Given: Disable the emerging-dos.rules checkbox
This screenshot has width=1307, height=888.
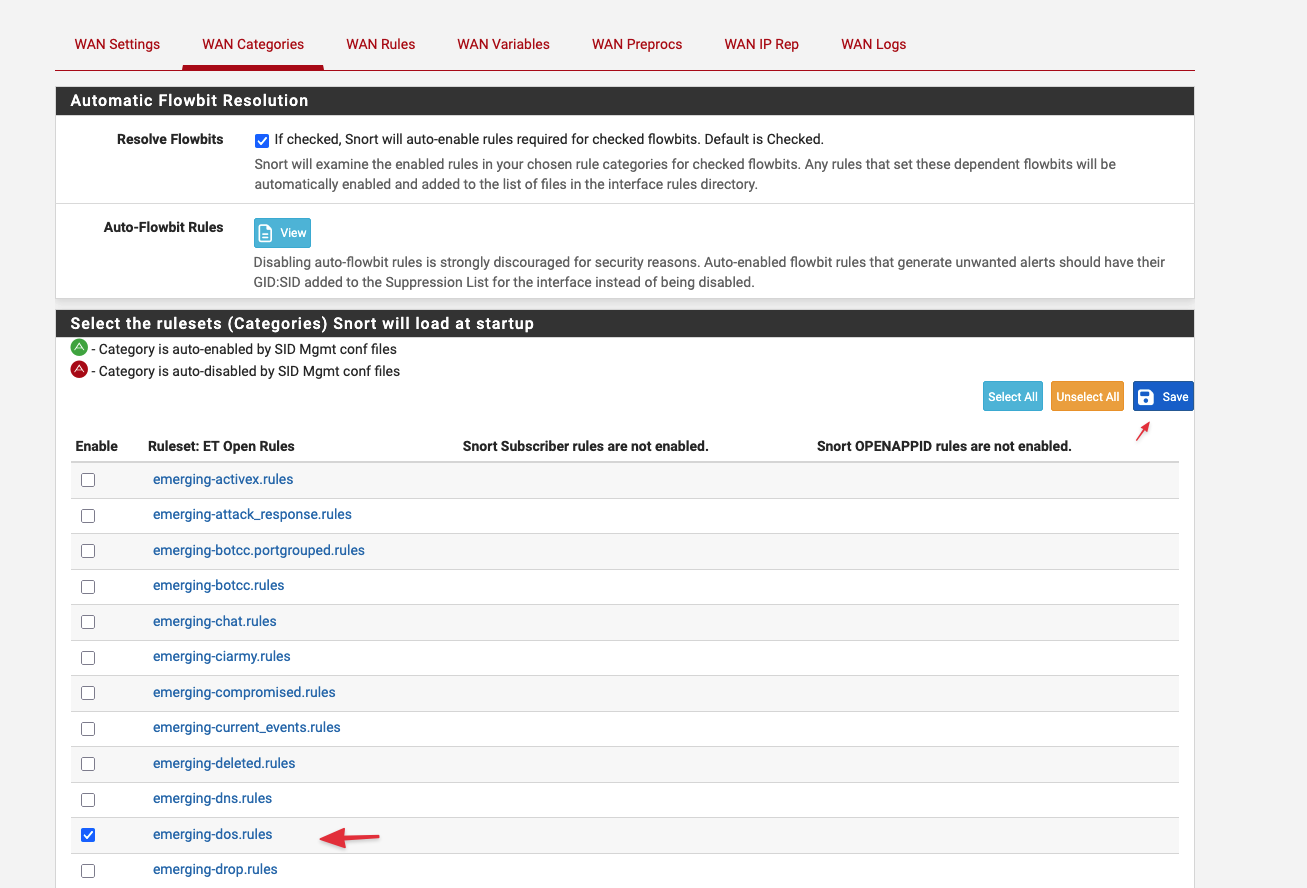Looking at the screenshot, I should pos(88,834).
